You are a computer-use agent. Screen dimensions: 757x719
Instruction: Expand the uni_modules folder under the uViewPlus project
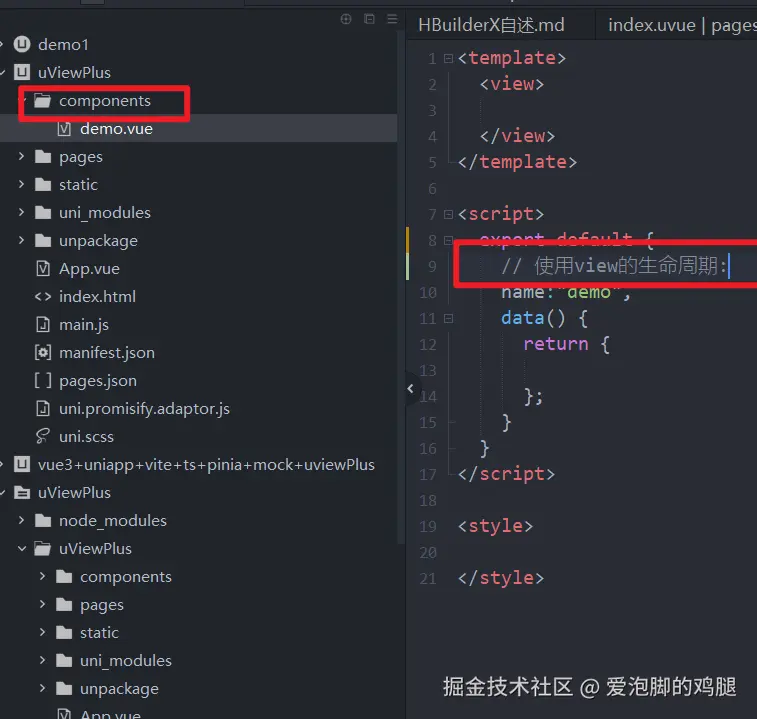21,212
